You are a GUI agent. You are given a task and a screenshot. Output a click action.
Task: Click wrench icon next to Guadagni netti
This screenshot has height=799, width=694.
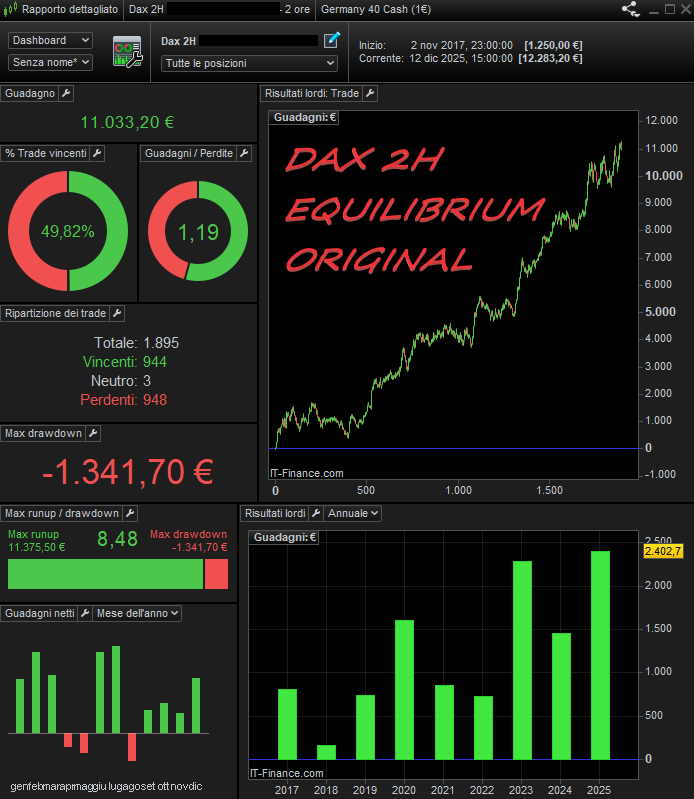click(x=85, y=613)
